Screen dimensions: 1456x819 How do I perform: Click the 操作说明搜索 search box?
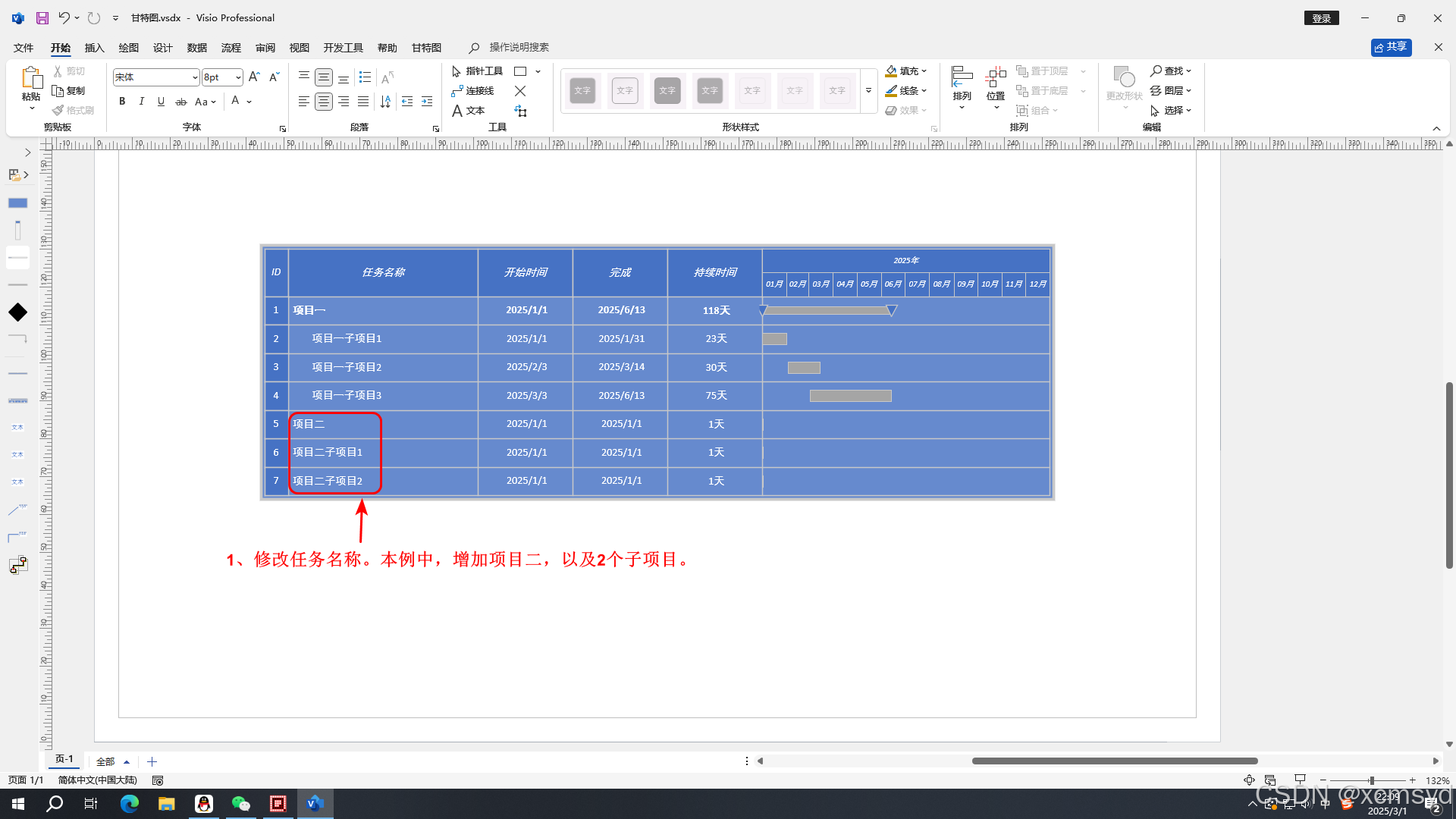(519, 47)
